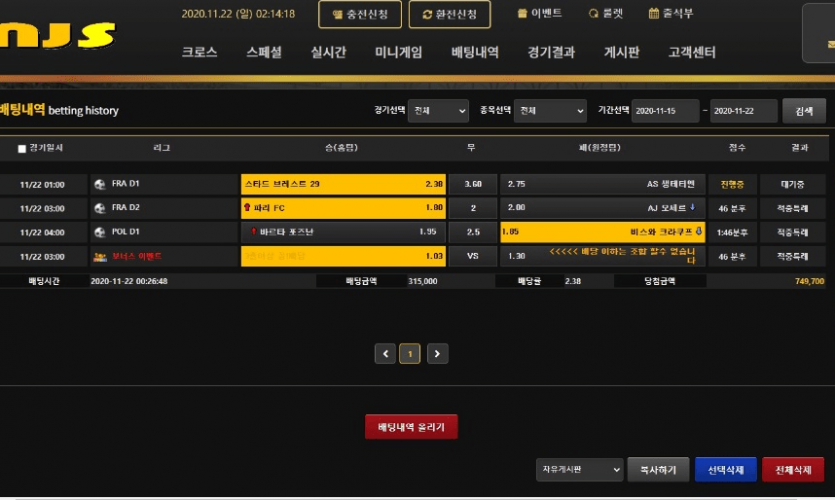Viewport: 835px width, 500px height.
Task: Click the 비스와 크라쿠프 away odds cell
Action: 602,232
